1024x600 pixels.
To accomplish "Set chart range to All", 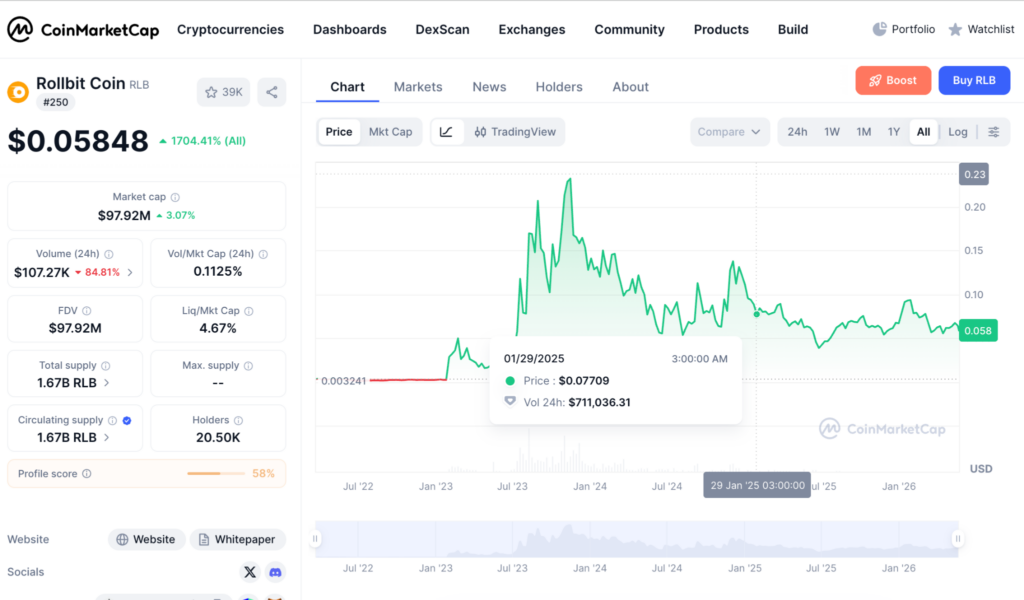I will [923, 132].
